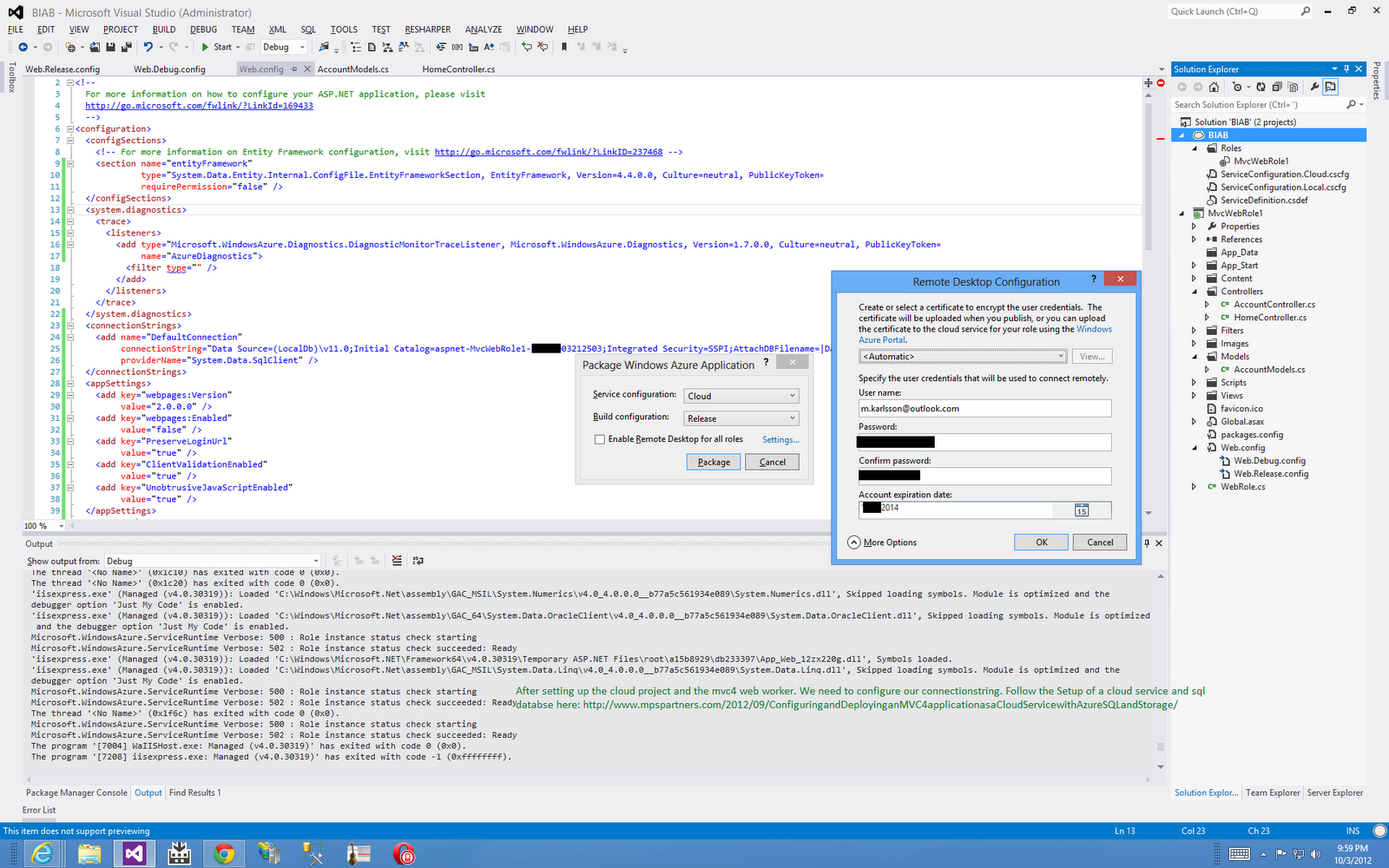The height and width of the screenshot is (868, 1389).
Task: Switch to the Team Explorer tab
Action: click(x=1273, y=792)
